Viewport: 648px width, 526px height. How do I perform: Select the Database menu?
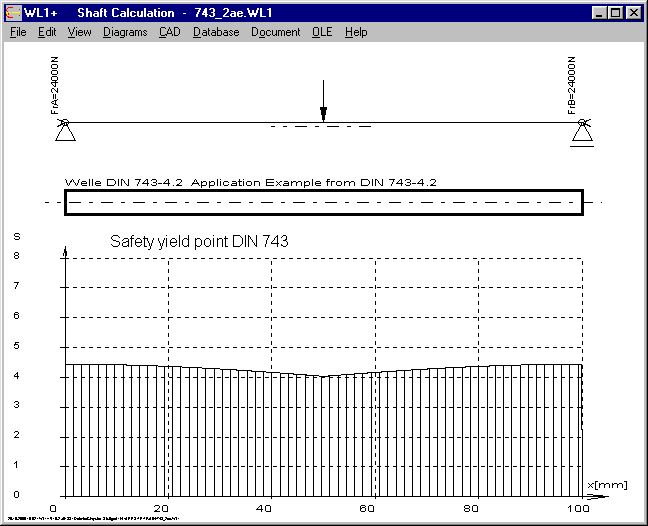(216, 32)
